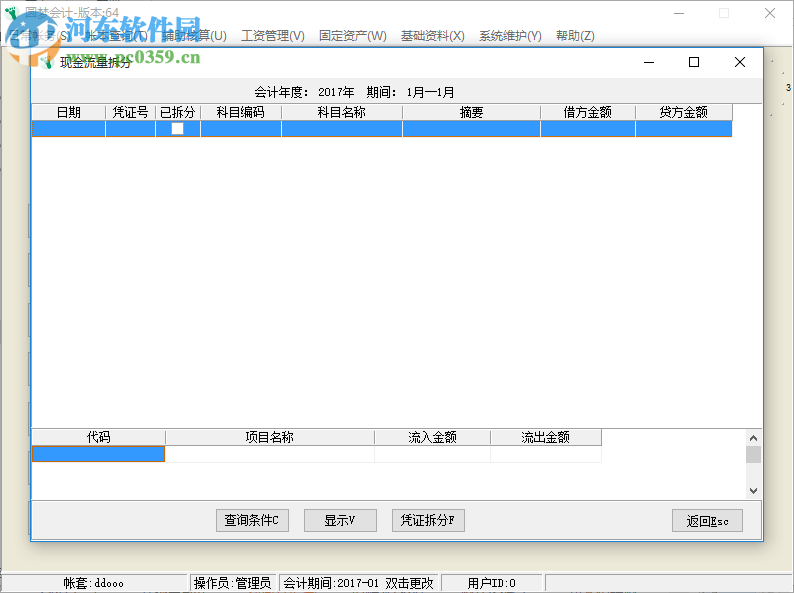Open the 帮助(Z) menu
This screenshot has height=593, width=794.
[x=575, y=36]
